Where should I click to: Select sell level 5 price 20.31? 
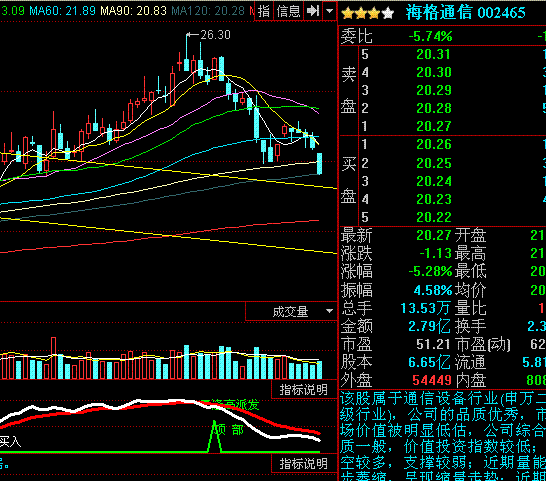(434, 54)
